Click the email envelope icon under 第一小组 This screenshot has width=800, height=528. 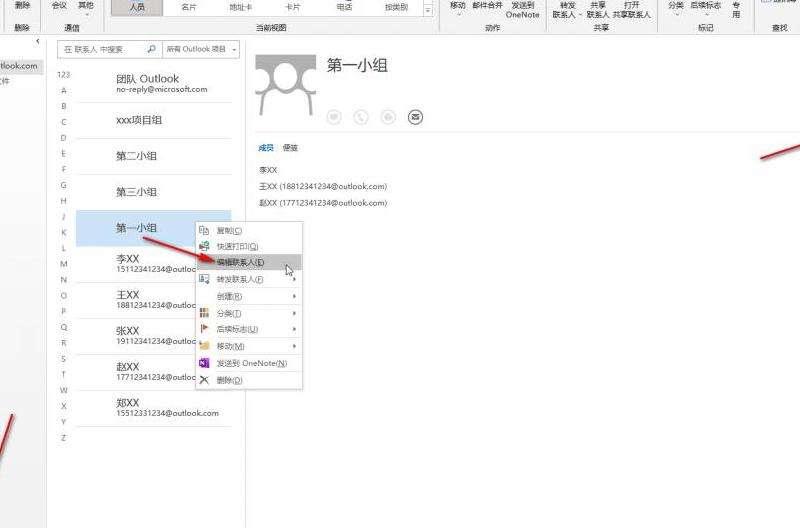click(x=416, y=117)
